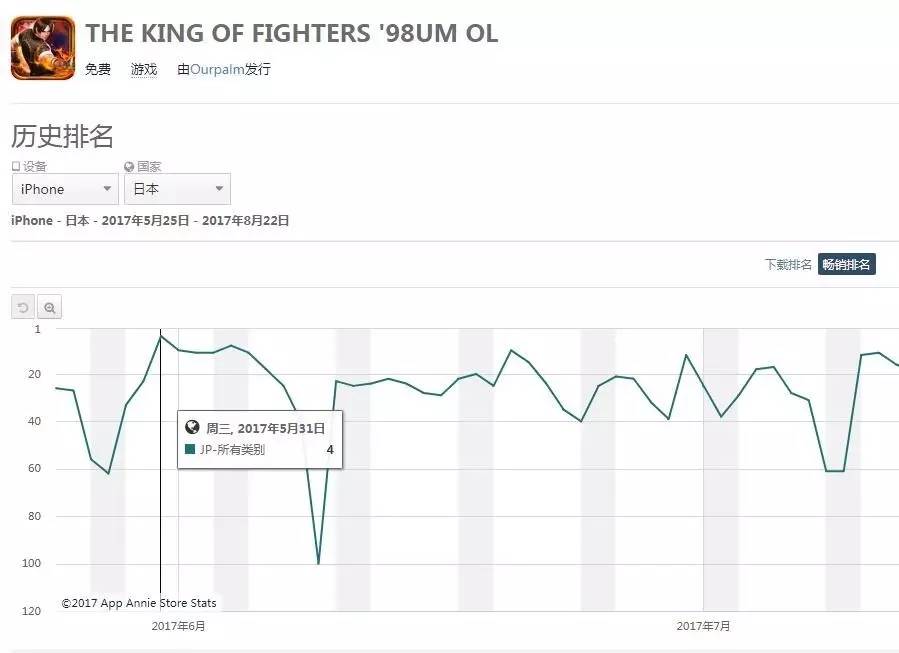
Task: Click the King of Fighters app icon
Action: coord(43,48)
